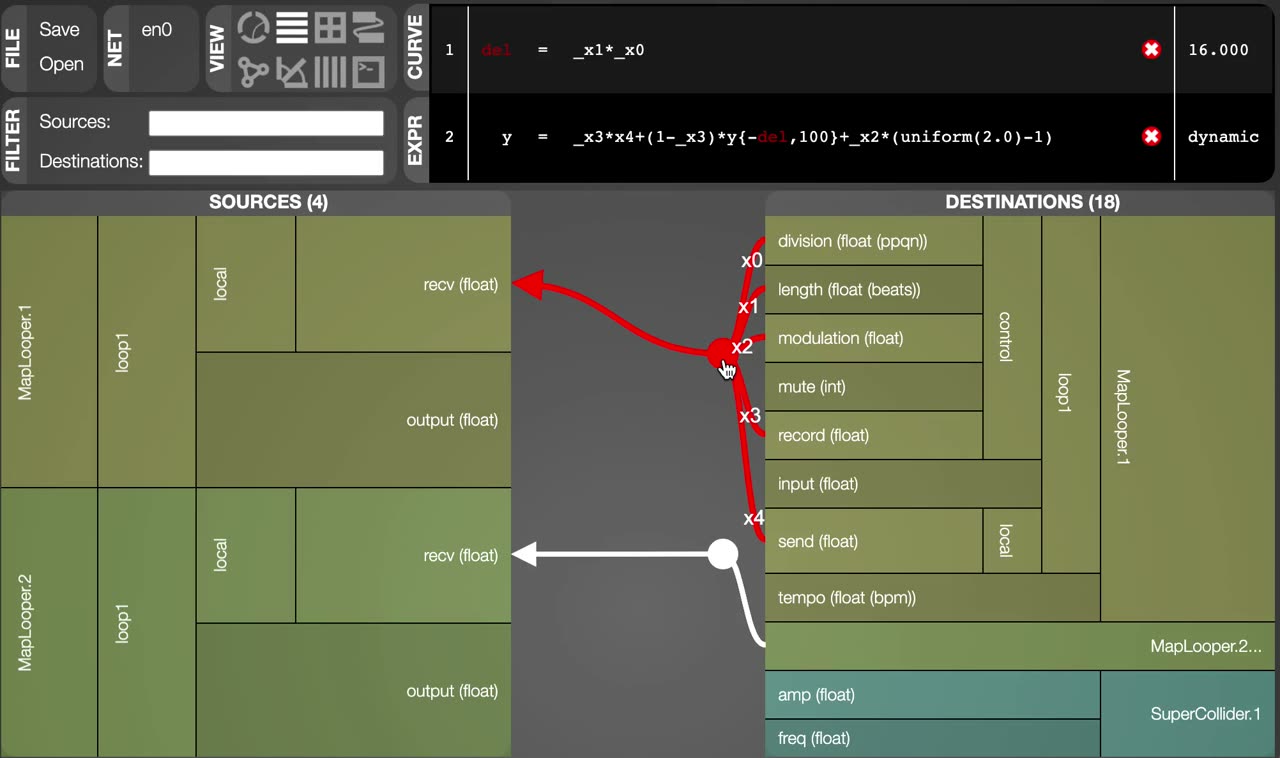Switch to the node graph view

coord(254,72)
